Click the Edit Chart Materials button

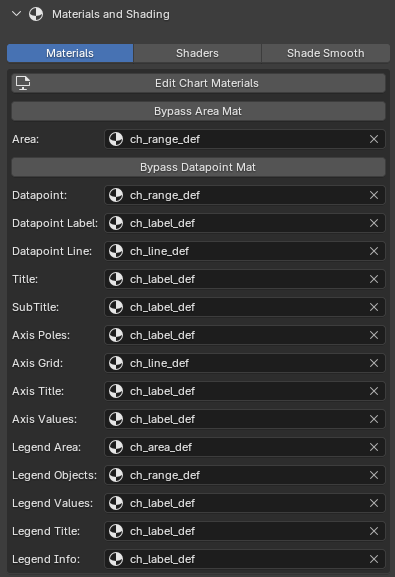198,83
